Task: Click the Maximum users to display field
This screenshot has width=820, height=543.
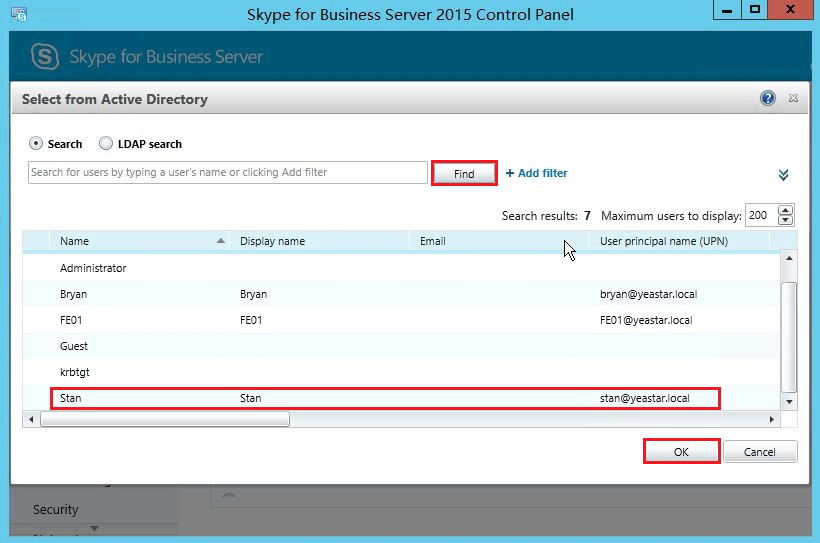Action: pos(761,216)
